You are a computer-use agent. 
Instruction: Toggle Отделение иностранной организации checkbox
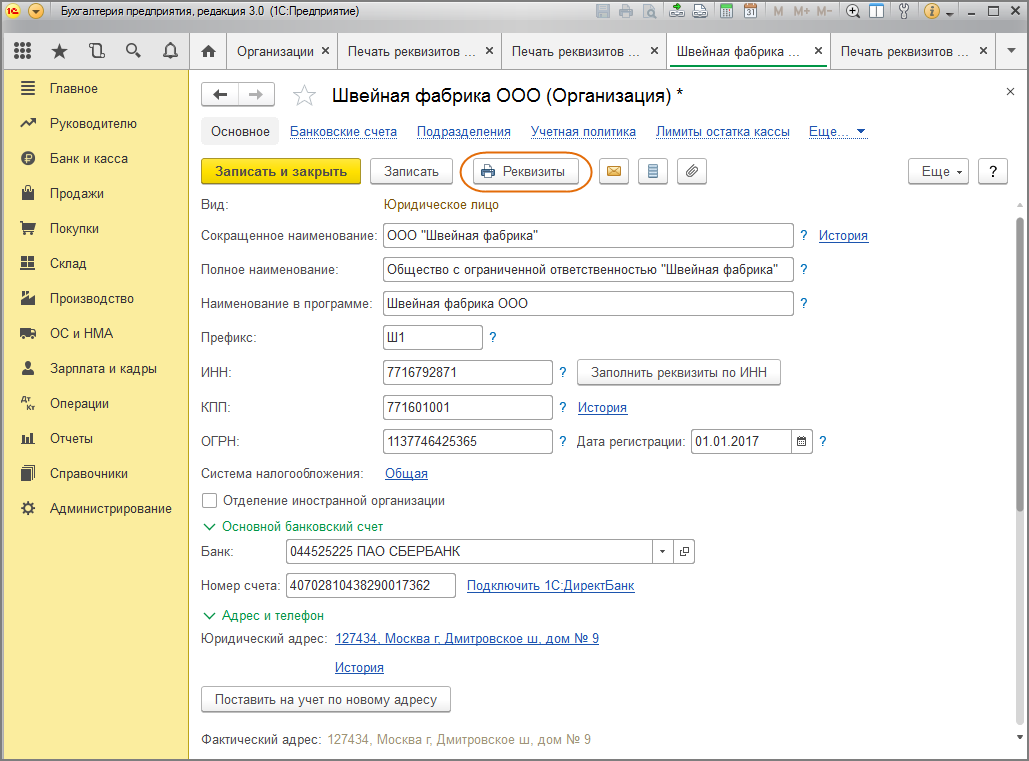pos(209,501)
